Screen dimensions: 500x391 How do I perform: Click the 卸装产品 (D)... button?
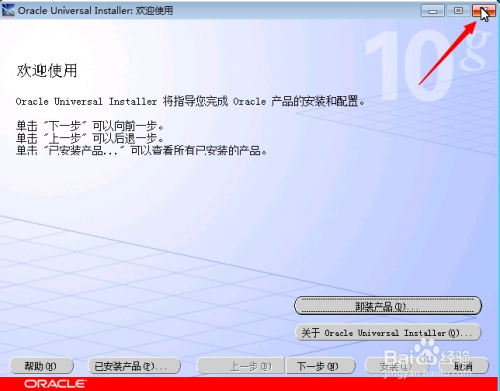coord(388,305)
